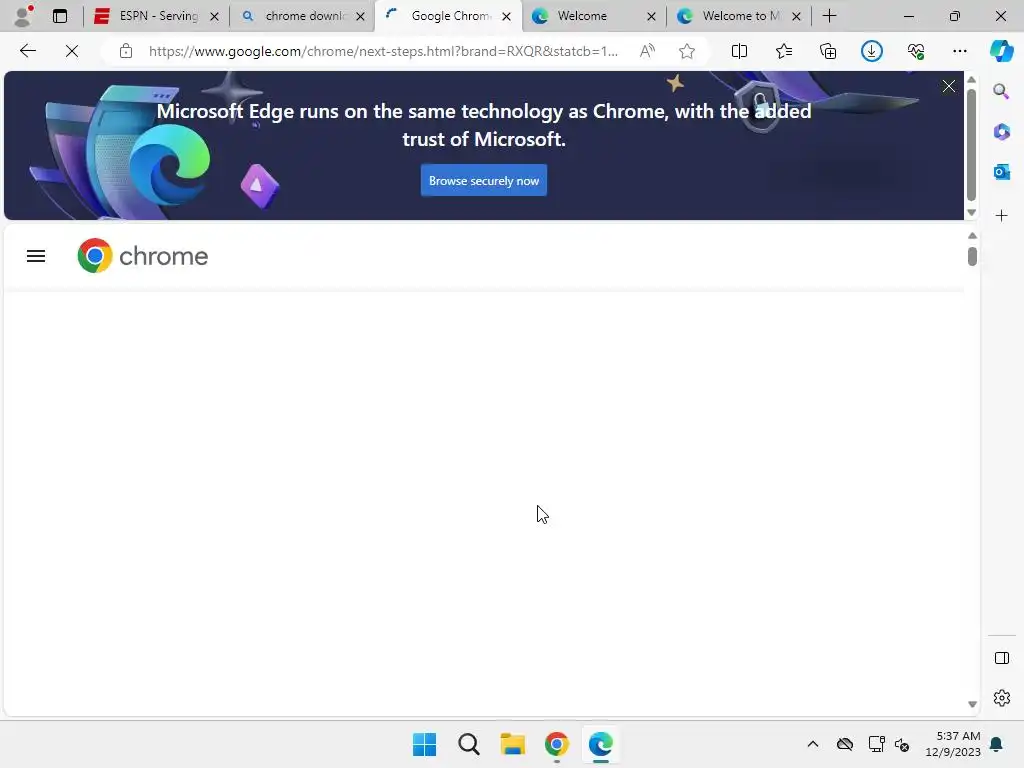The width and height of the screenshot is (1024, 768).
Task: Open Microsoft Edge taskbar icon
Action: coord(600,744)
